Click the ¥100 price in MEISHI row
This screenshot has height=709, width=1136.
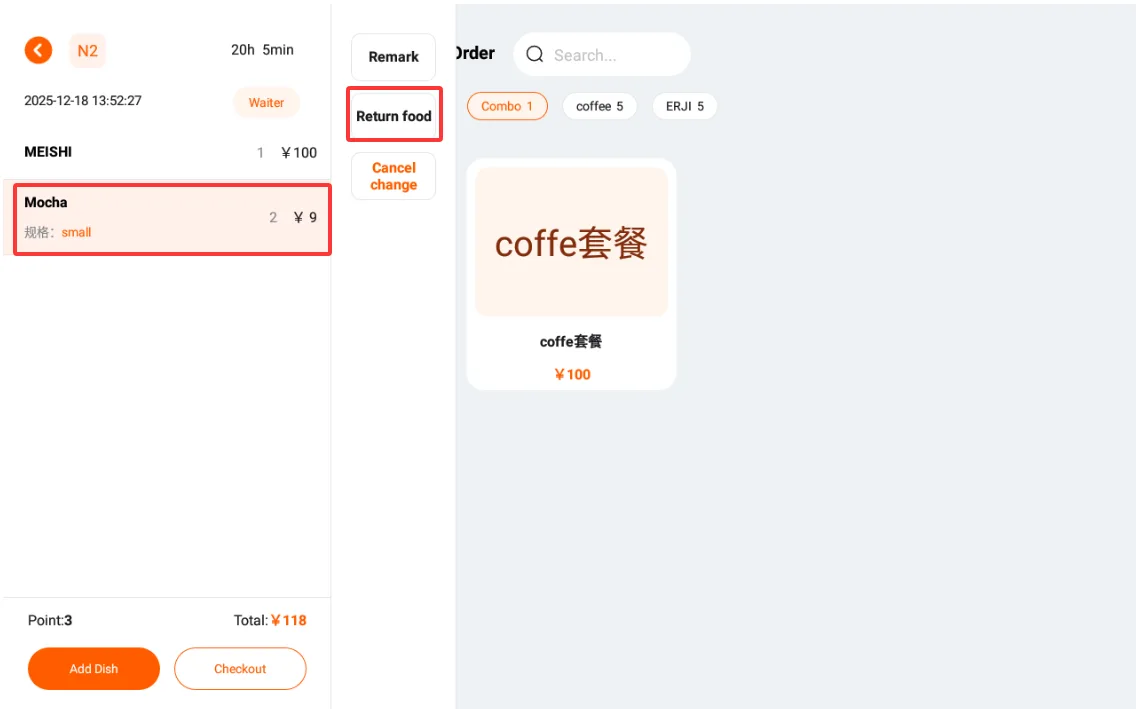coord(299,153)
